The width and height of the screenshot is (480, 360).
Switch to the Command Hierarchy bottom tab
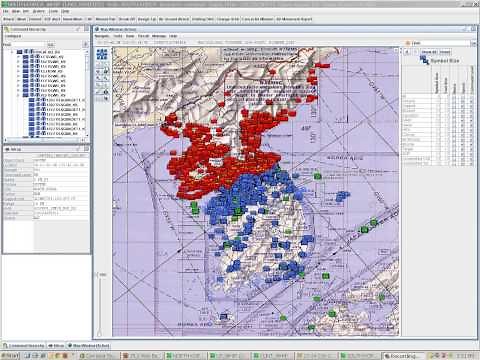(x=24, y=346)
